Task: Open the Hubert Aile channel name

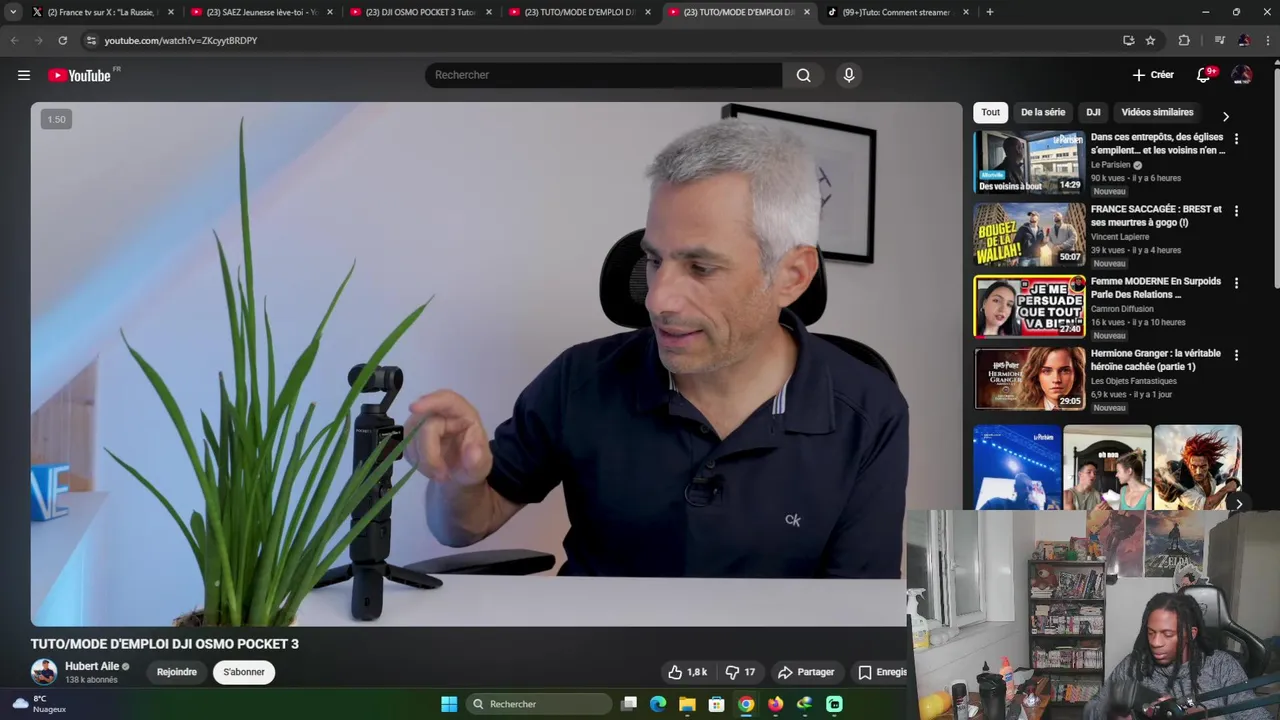Action: pyautogui.click(x=92, y=666)
